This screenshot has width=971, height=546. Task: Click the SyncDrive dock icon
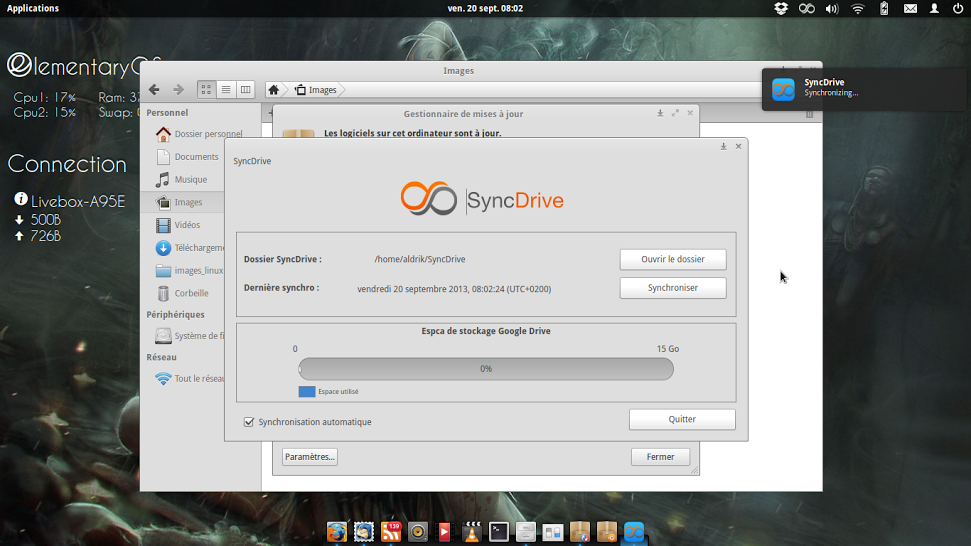coord(634,532)
